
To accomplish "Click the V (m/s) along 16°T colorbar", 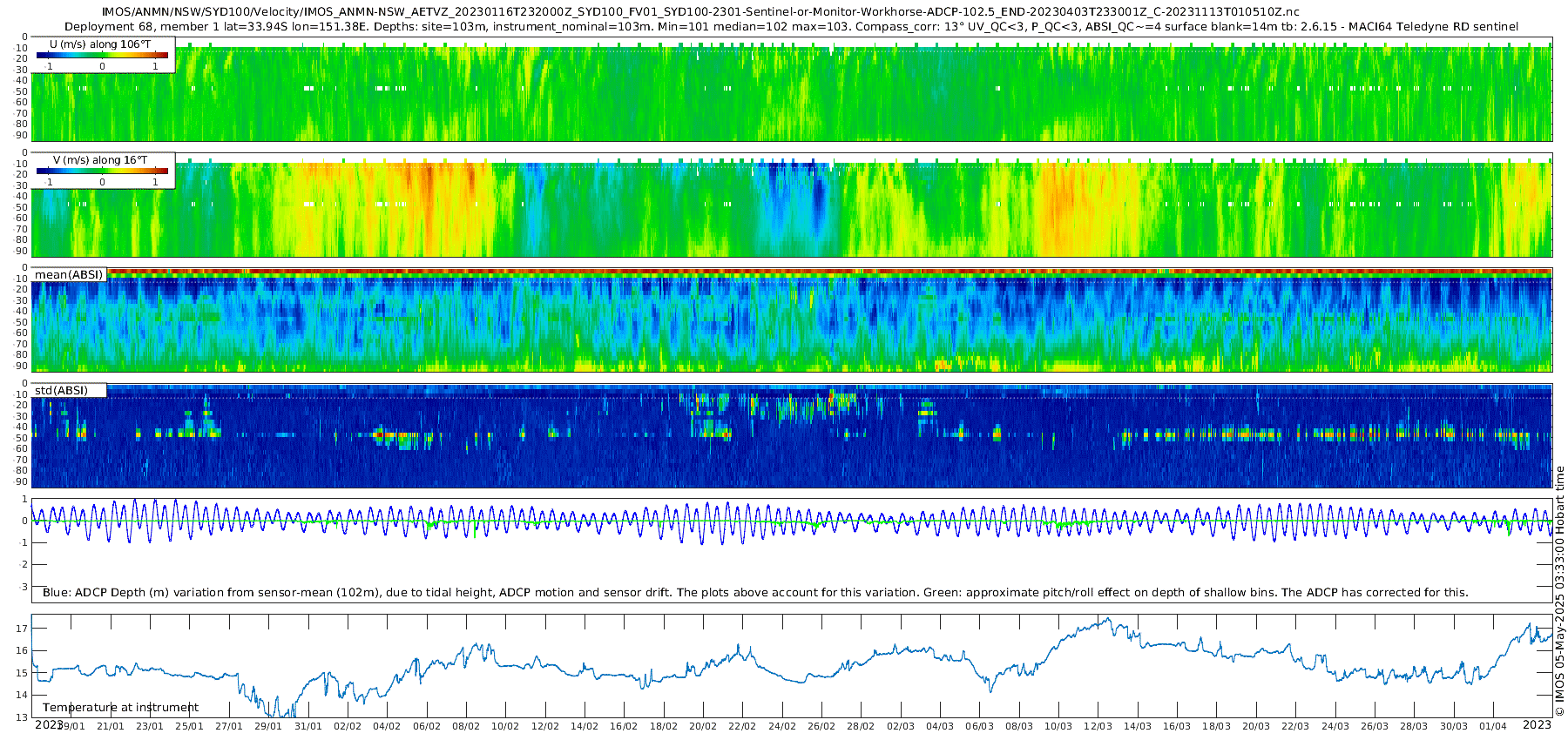I will click(103, 171).
